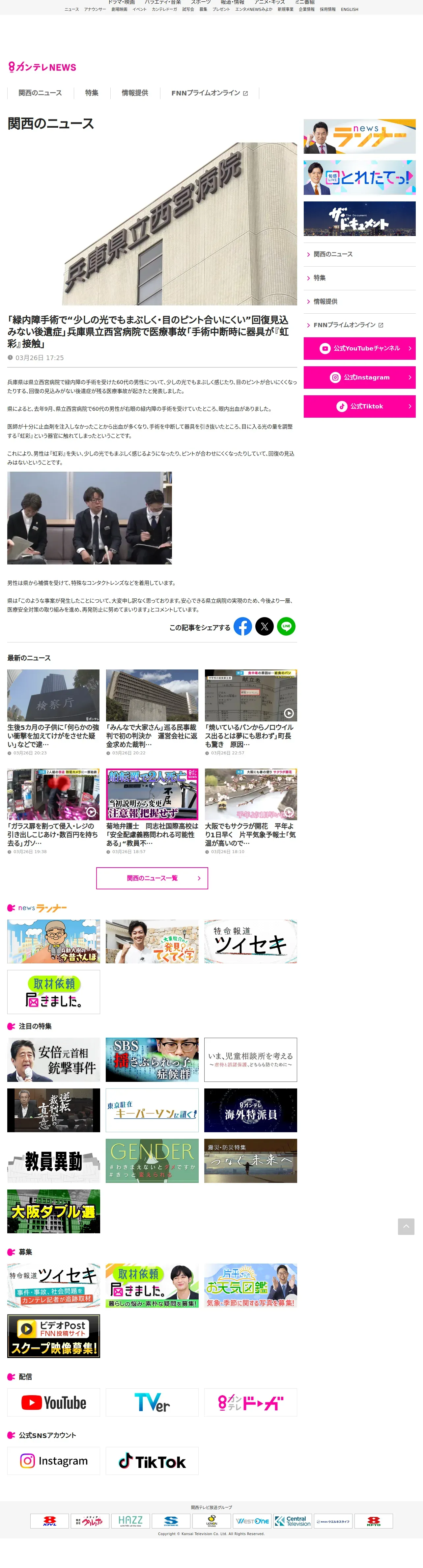423x1568 pixels.
Task: Open the 児童相談所を考える feature
Action: point(250,1060)
